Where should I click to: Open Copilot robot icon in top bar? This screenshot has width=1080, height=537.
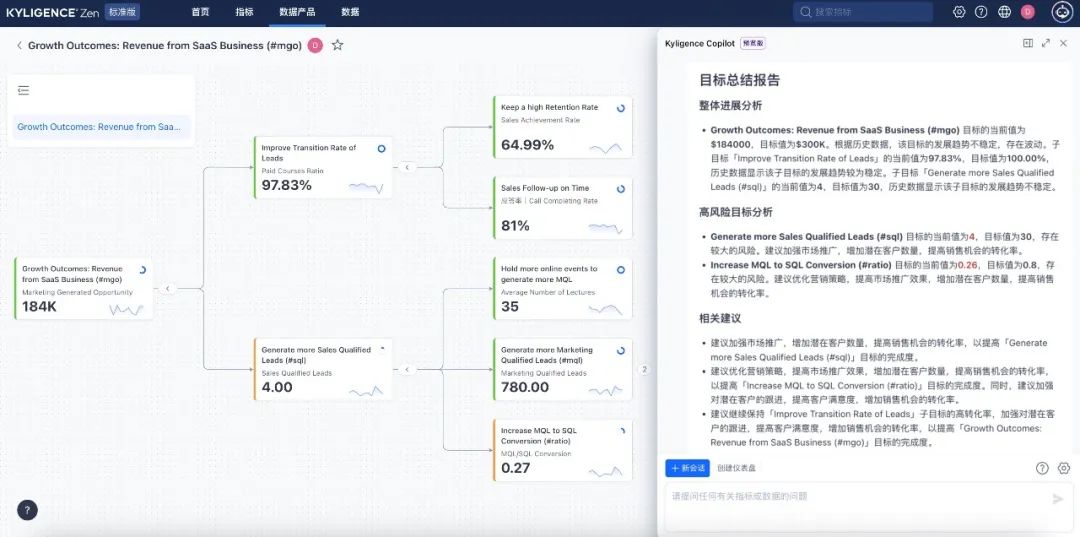(x=1062, y=12)
